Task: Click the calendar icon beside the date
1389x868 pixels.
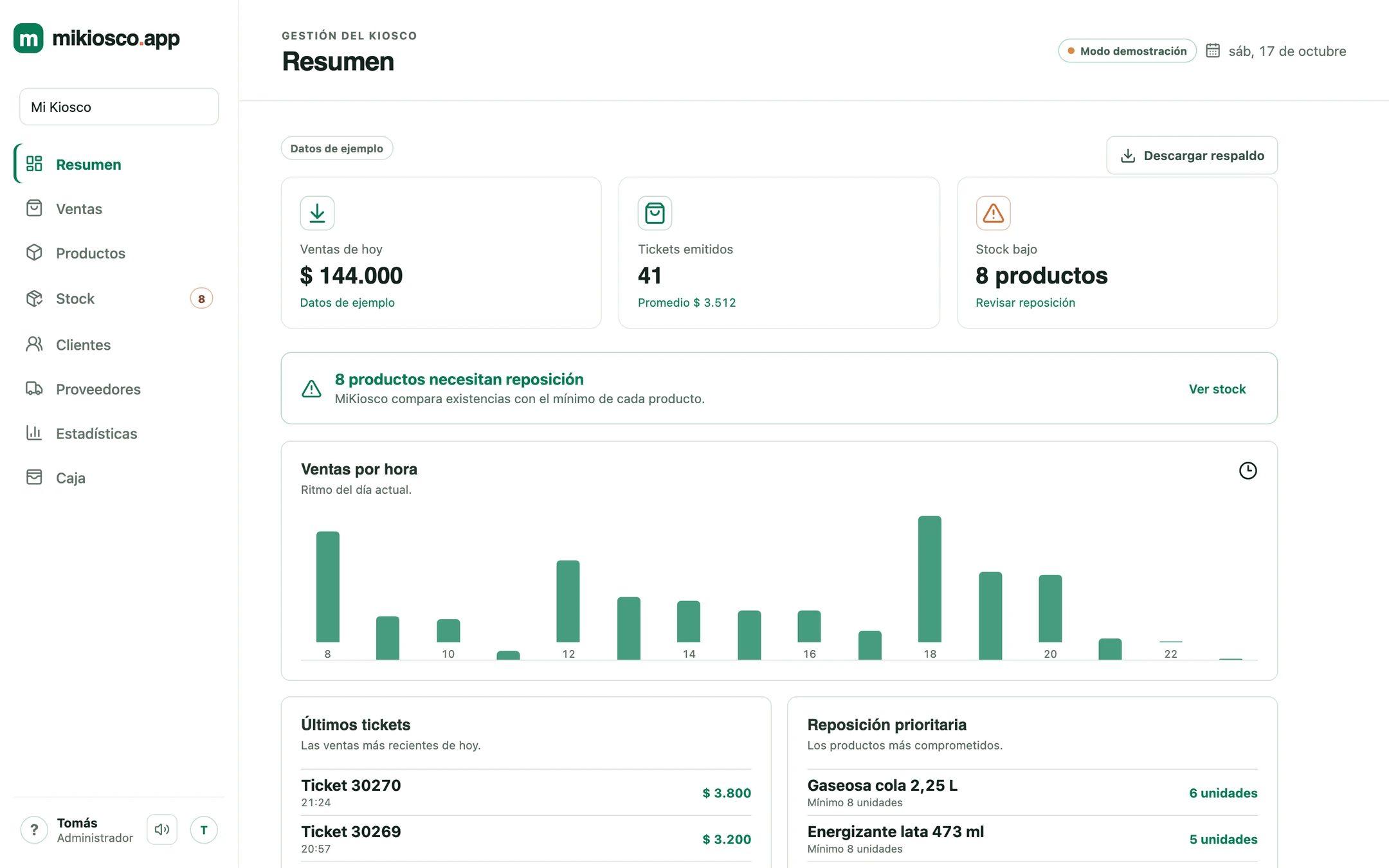Action: click(1213, 50)
